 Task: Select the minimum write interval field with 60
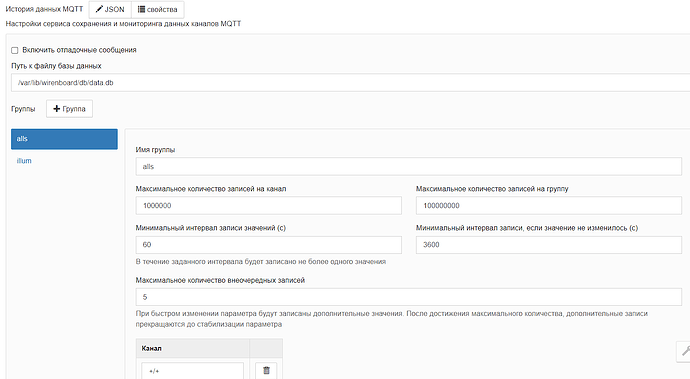268,245
